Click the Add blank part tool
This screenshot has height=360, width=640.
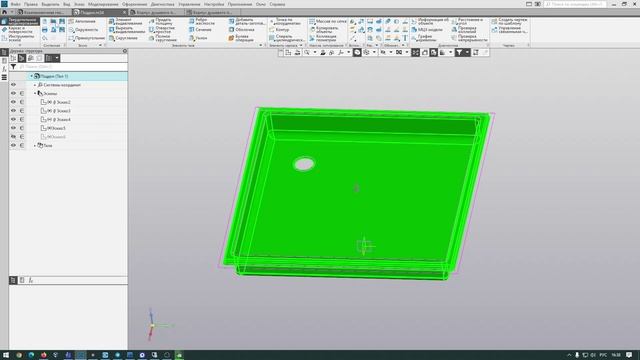pos(247,21)
